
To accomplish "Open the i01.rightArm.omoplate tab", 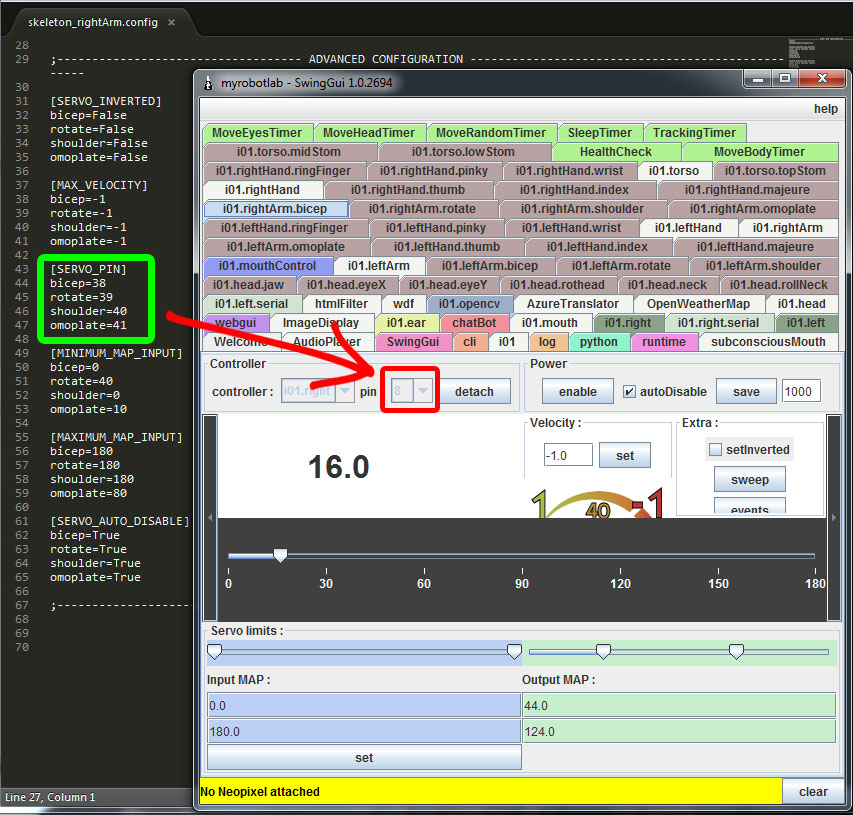I will click(x=752, y=209).
